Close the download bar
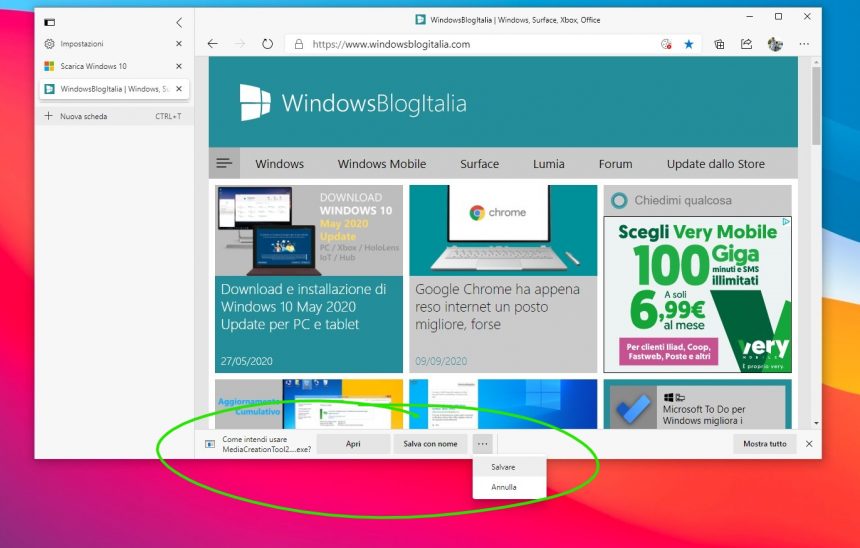 click(x=809, y=444)
